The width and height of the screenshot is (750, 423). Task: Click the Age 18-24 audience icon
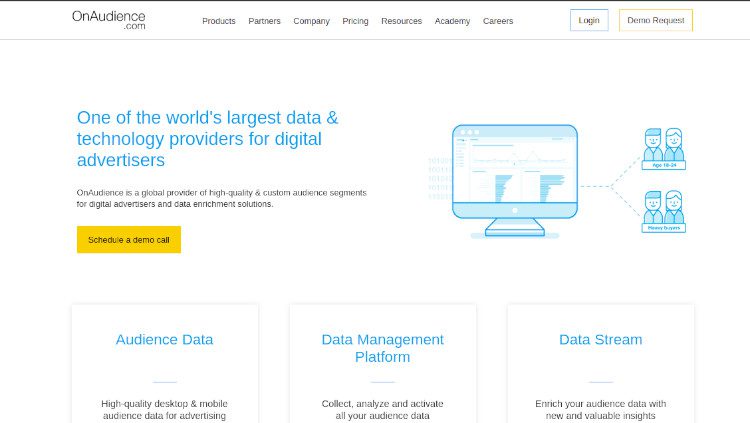coord(663,149)
